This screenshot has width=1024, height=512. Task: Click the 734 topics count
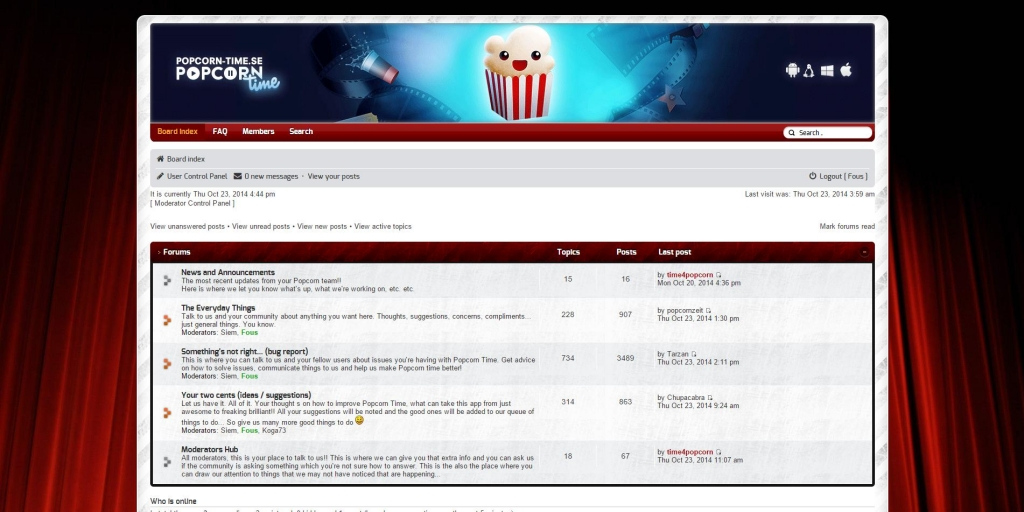568,358
